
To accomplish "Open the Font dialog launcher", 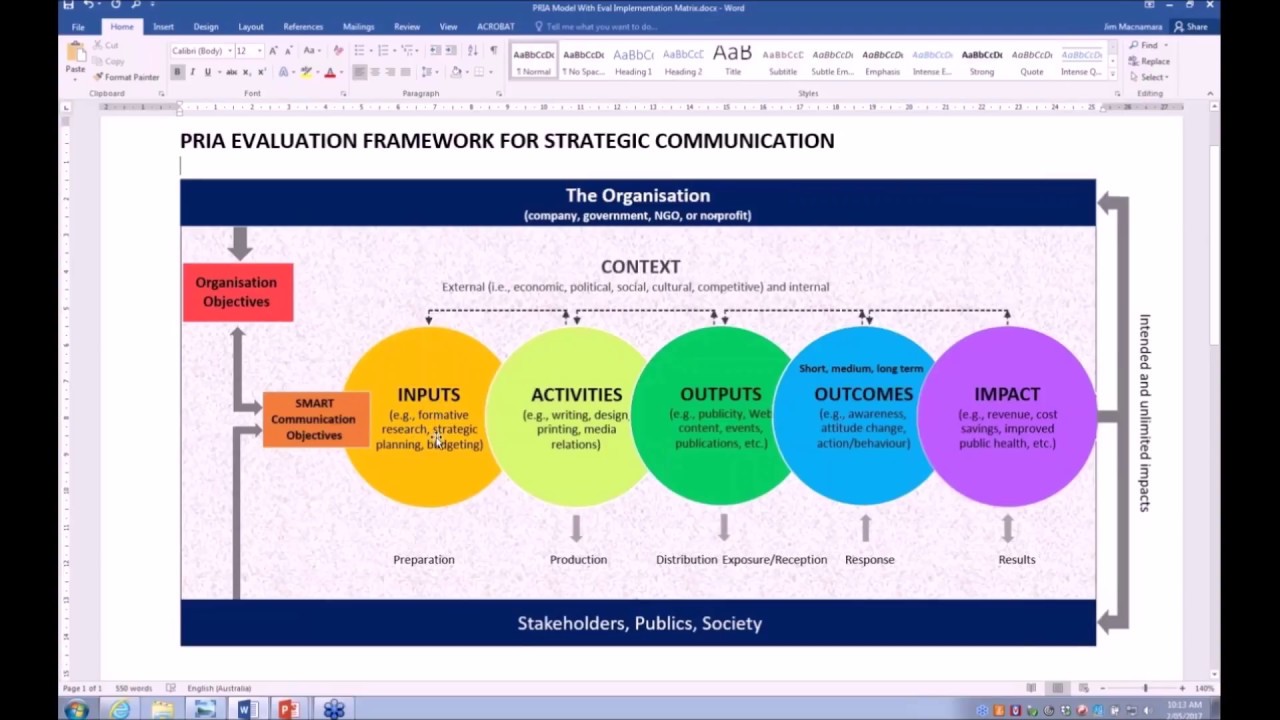I will click(x=343, y=94).
